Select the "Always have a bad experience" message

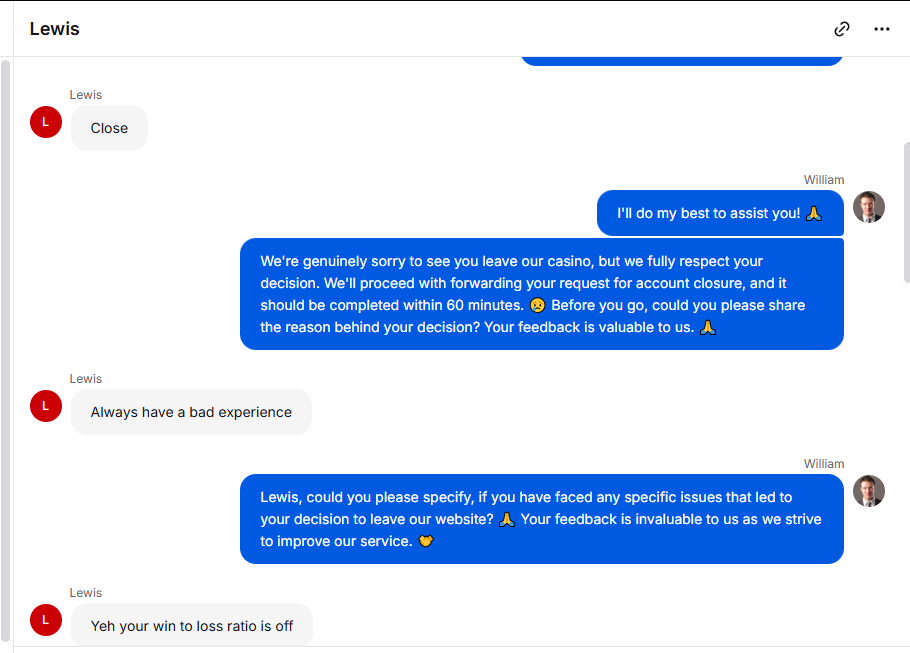192,412
